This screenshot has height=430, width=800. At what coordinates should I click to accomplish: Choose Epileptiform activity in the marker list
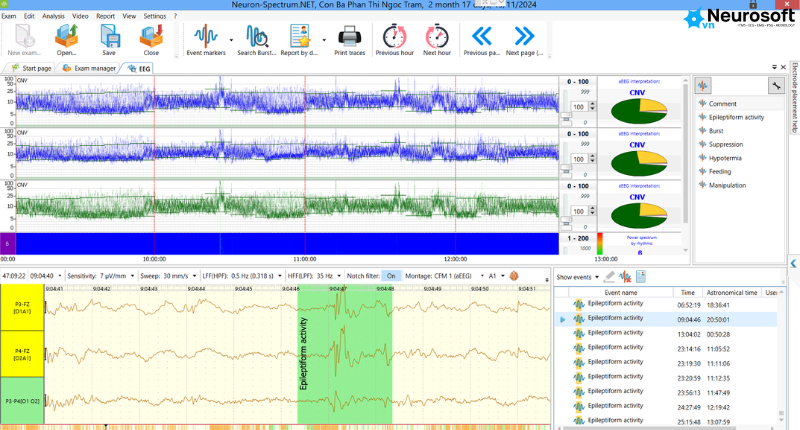click(x=736, y=117)
